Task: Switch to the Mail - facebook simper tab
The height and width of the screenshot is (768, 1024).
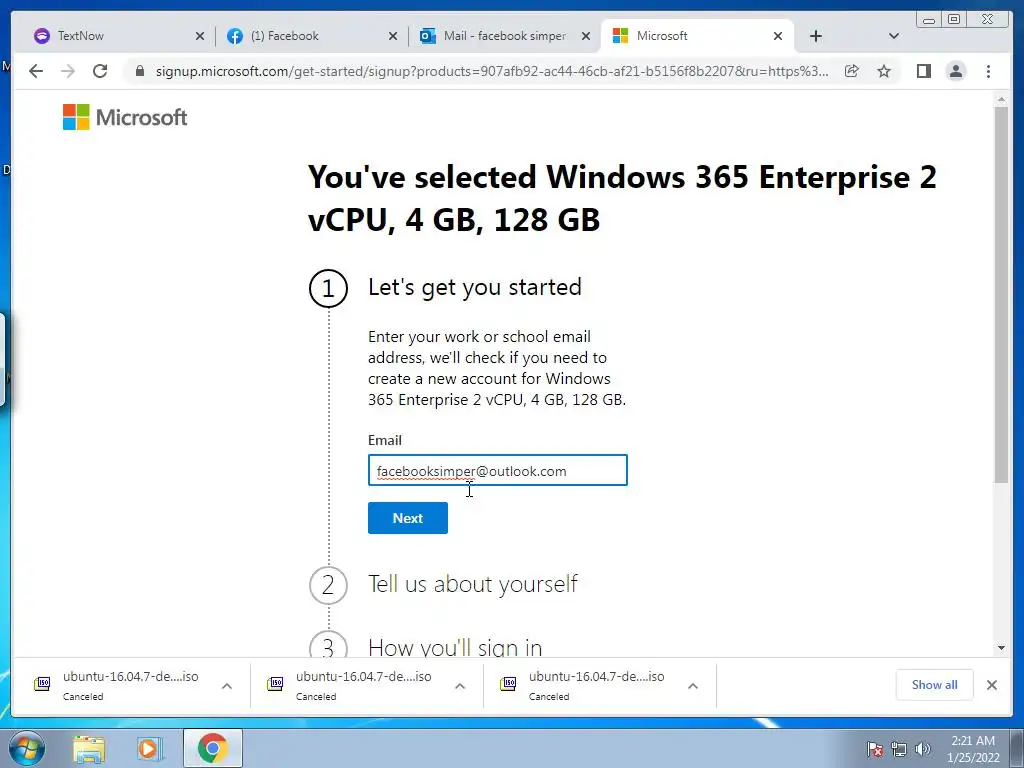Action: coord(503,36)
